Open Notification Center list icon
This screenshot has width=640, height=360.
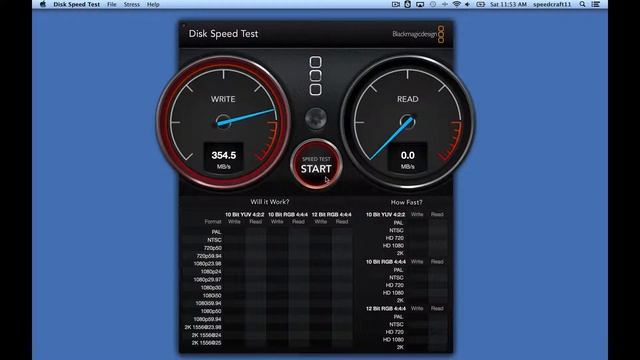coord(596,4)
